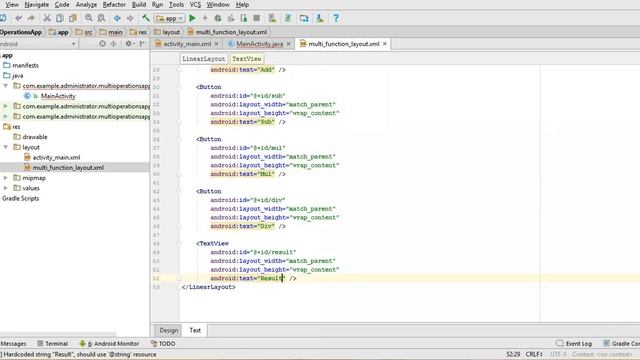Select activity_main.xml in project tree
Screen dimensions: 640x360
(56, 158)
